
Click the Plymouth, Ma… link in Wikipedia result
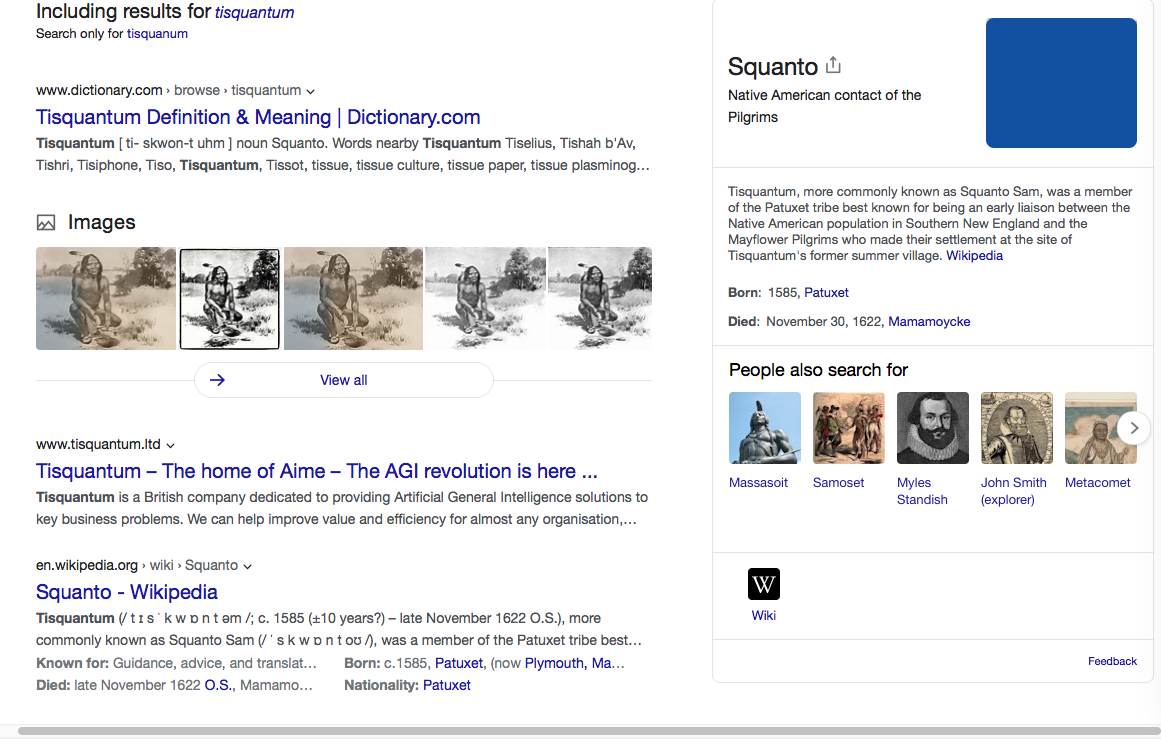[x=575, y=663]
